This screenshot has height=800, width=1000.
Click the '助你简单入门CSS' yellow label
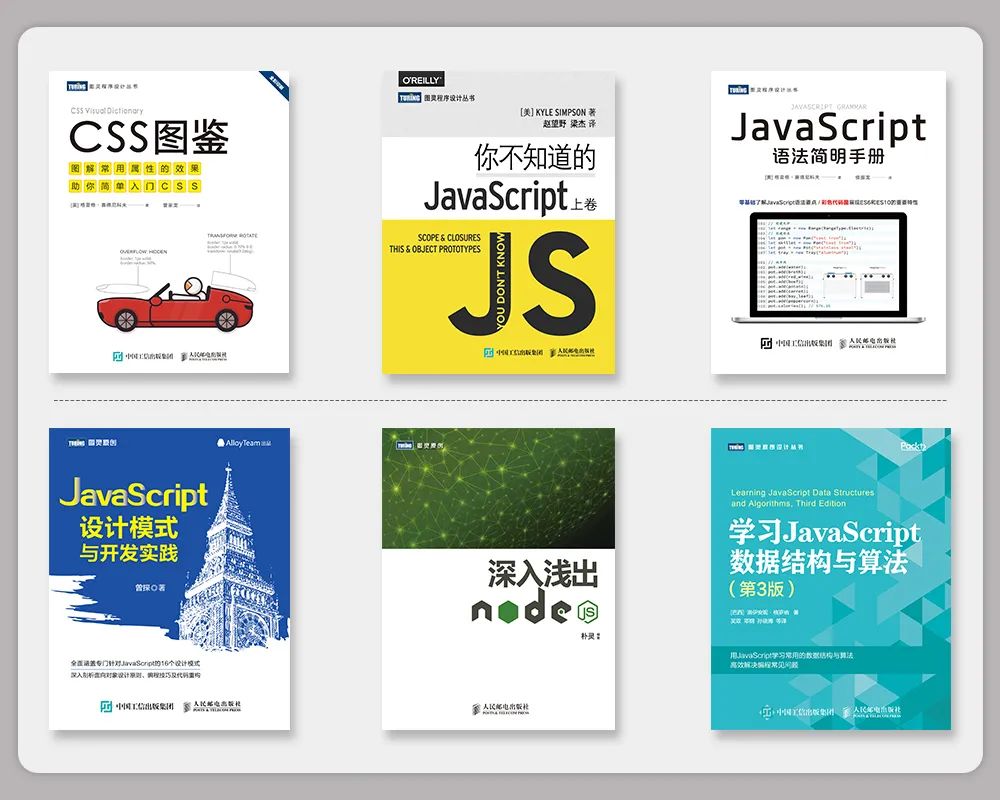tap(135, 186)
